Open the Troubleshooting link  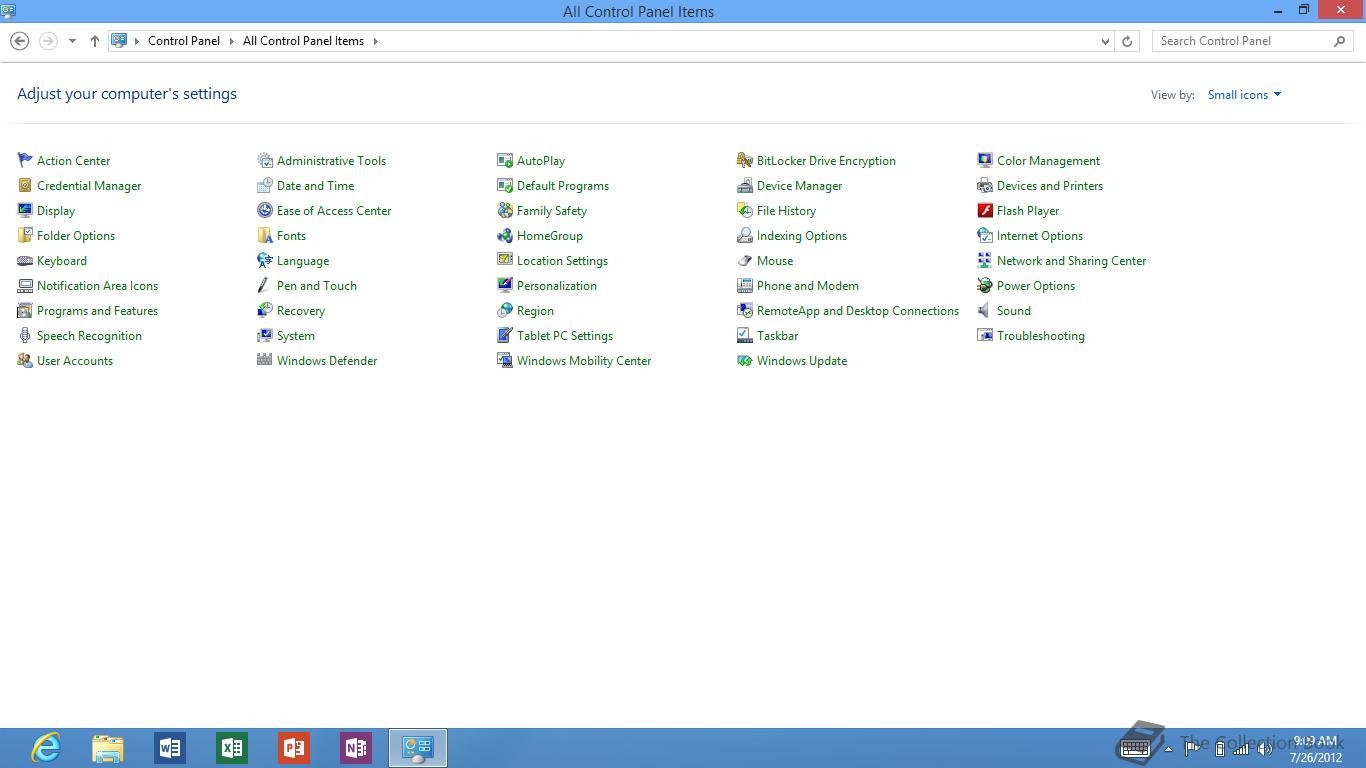pos(1040,336)
